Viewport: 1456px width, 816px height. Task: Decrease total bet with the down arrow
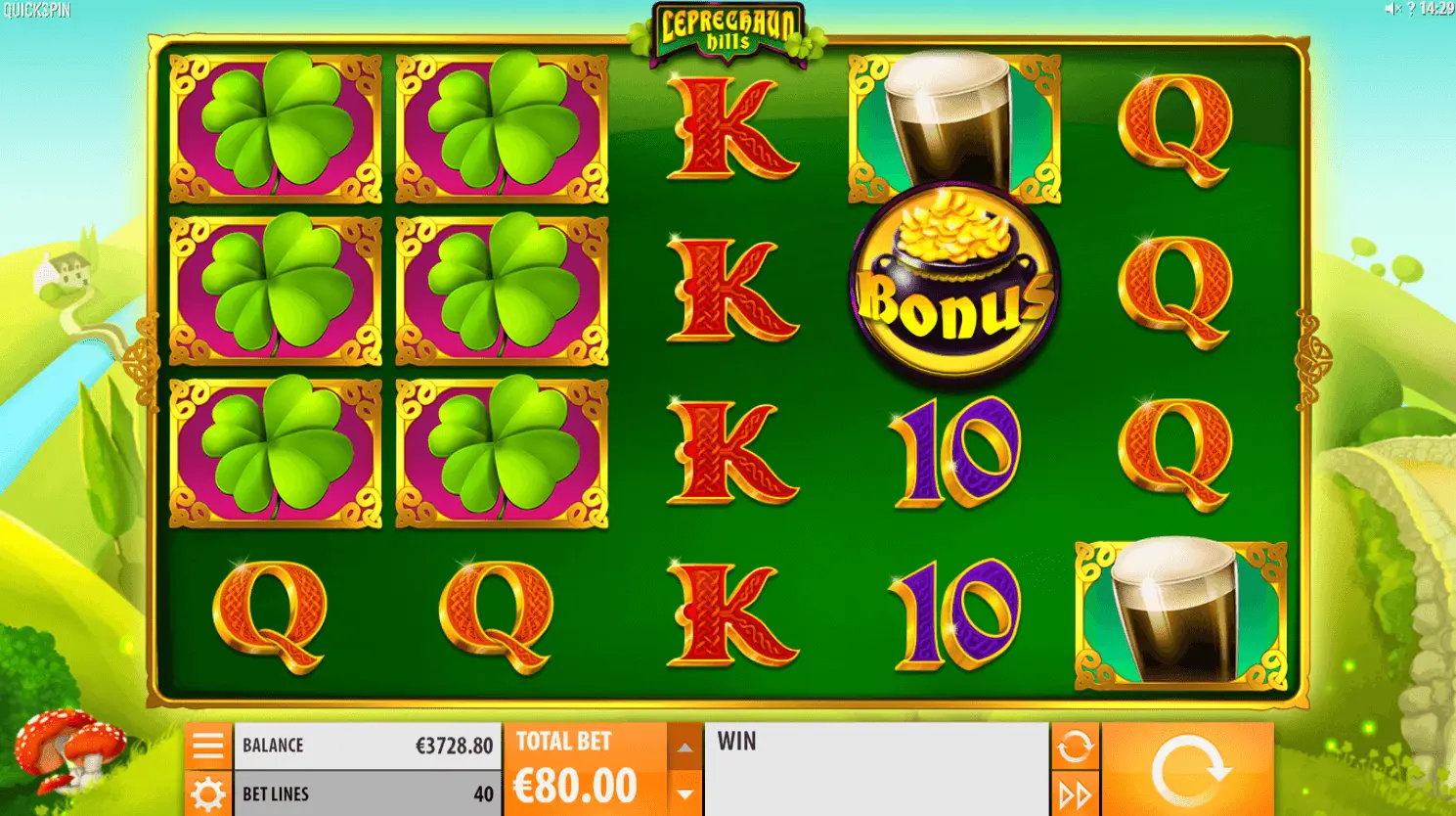click(x=685, y=794)
